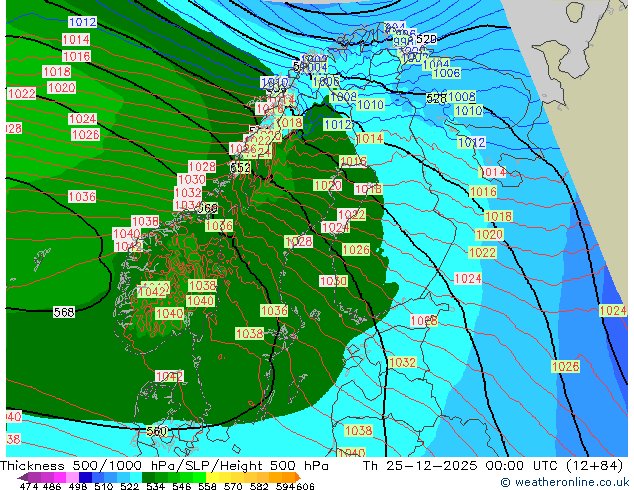634x490 pixels.
Task: Click the black 528 height contour label
Action: pos(436,98)
